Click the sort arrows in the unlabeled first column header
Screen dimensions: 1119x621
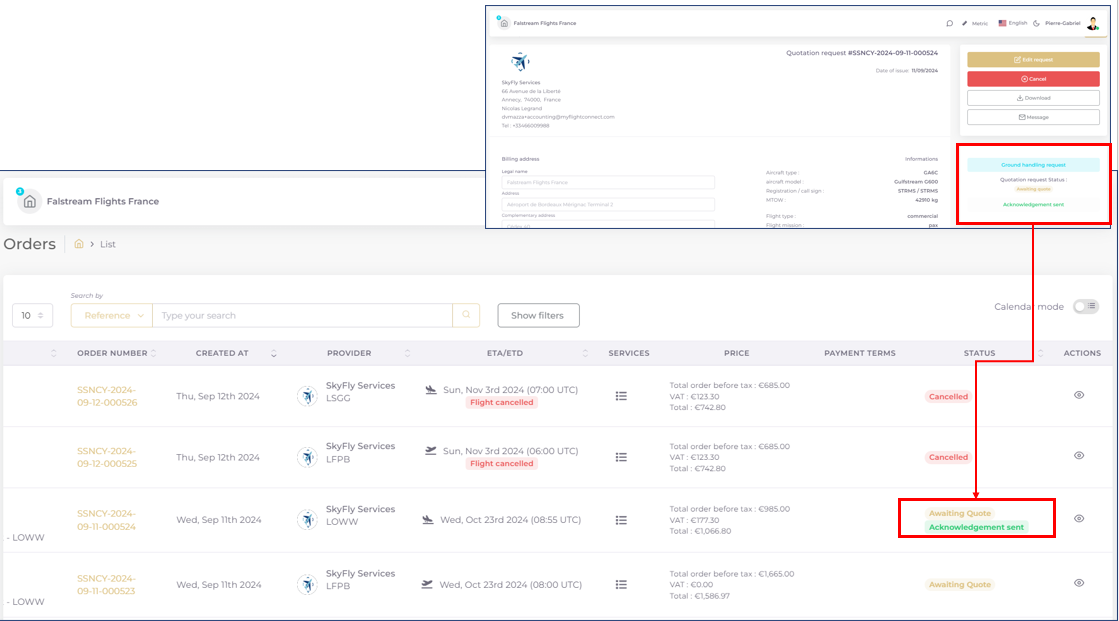[x=54, y=353]
